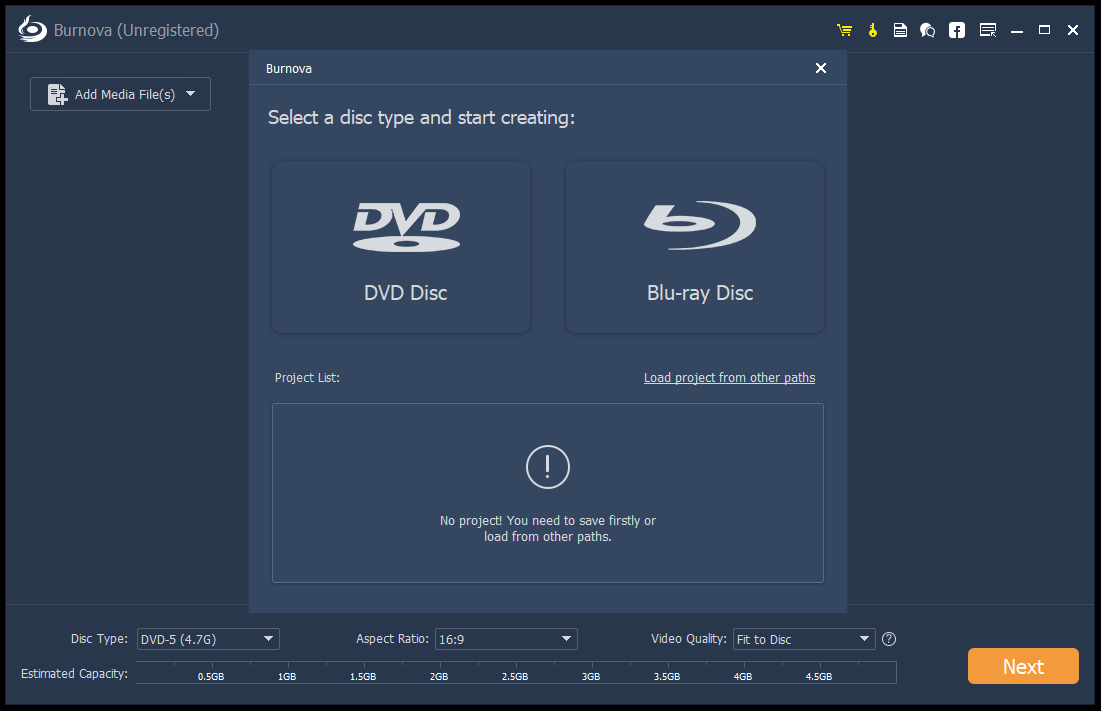Click Load project from other paths
The width and height of the screenshot is (1101, 711).
coord(730,378)
